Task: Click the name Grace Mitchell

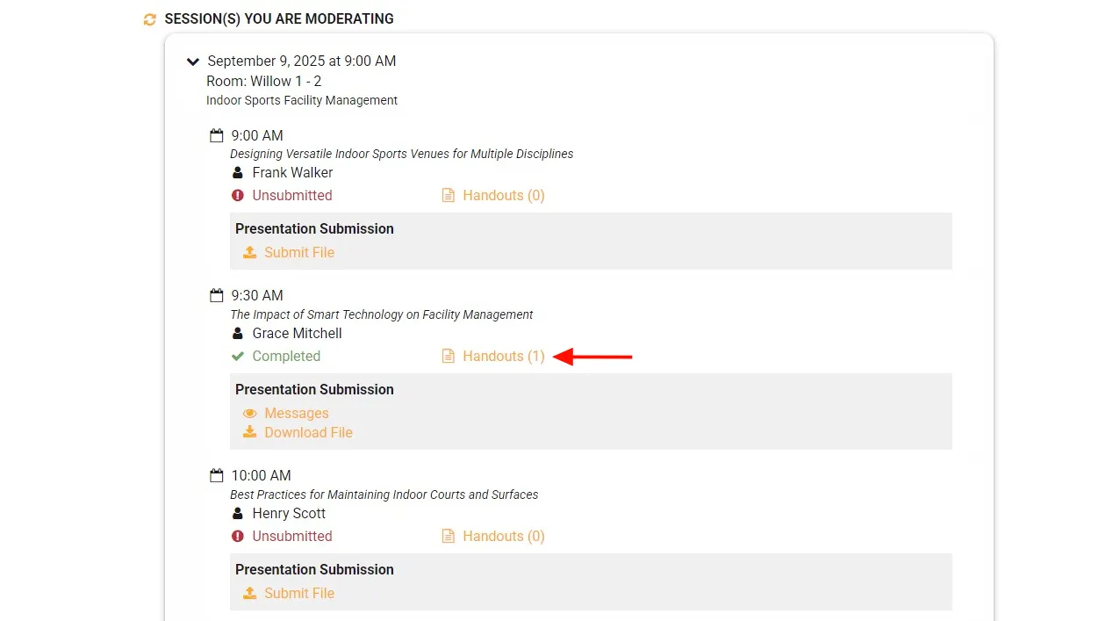Action: [x=297, y=333]
